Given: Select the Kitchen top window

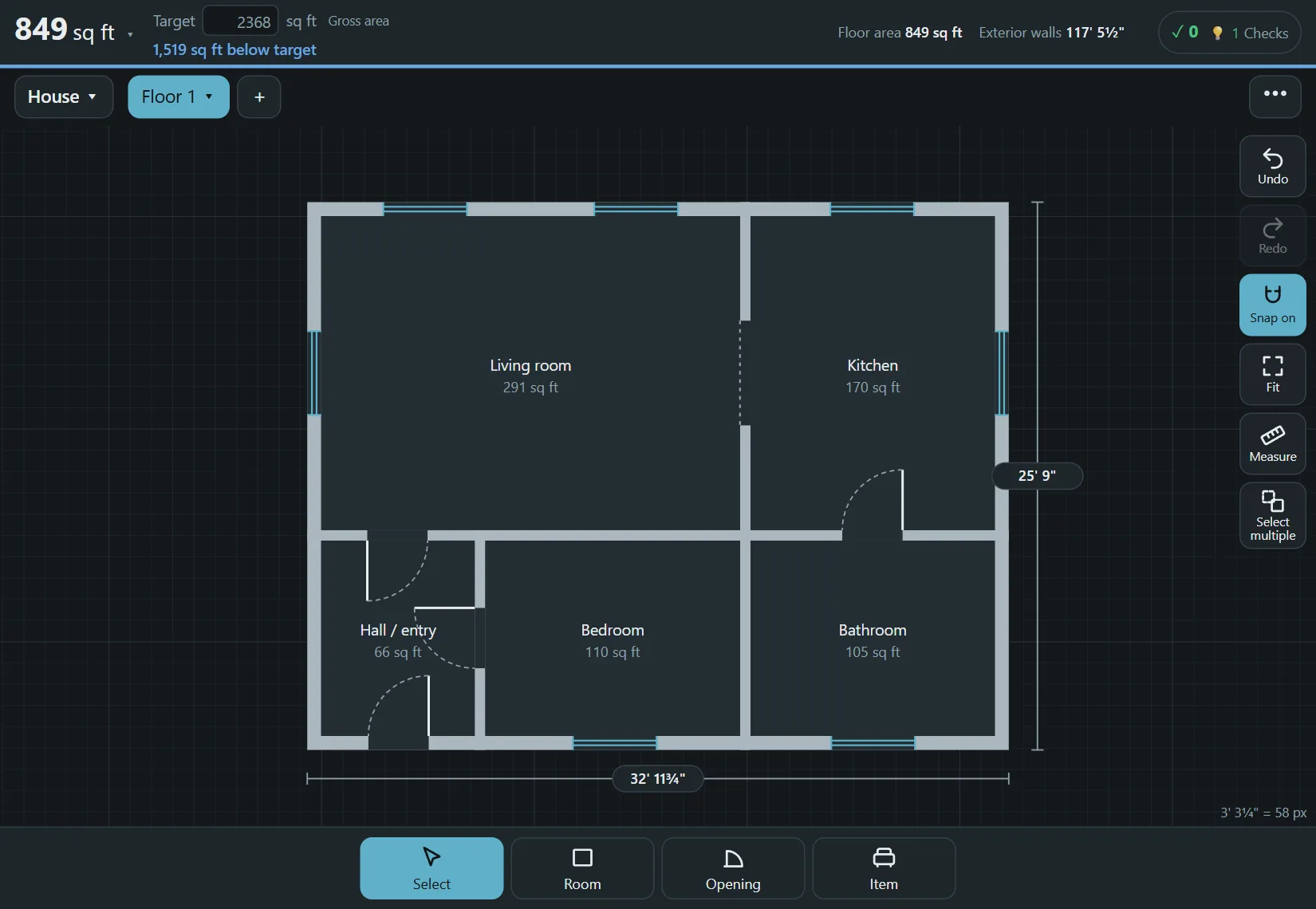Looking at the screenshot, I should (x=872, y=209).
